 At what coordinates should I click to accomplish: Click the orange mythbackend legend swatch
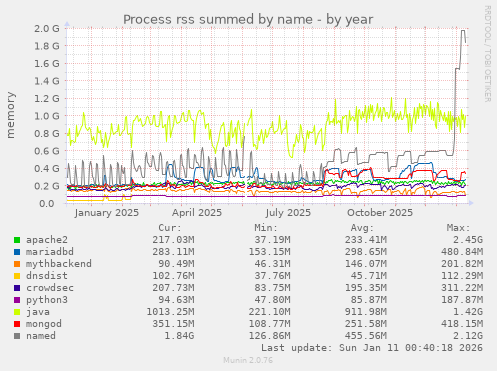[x=17, y=264]
